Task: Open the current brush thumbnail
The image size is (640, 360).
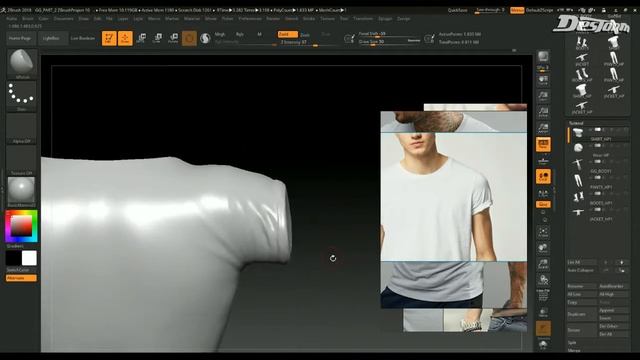Action: point(22,64)
